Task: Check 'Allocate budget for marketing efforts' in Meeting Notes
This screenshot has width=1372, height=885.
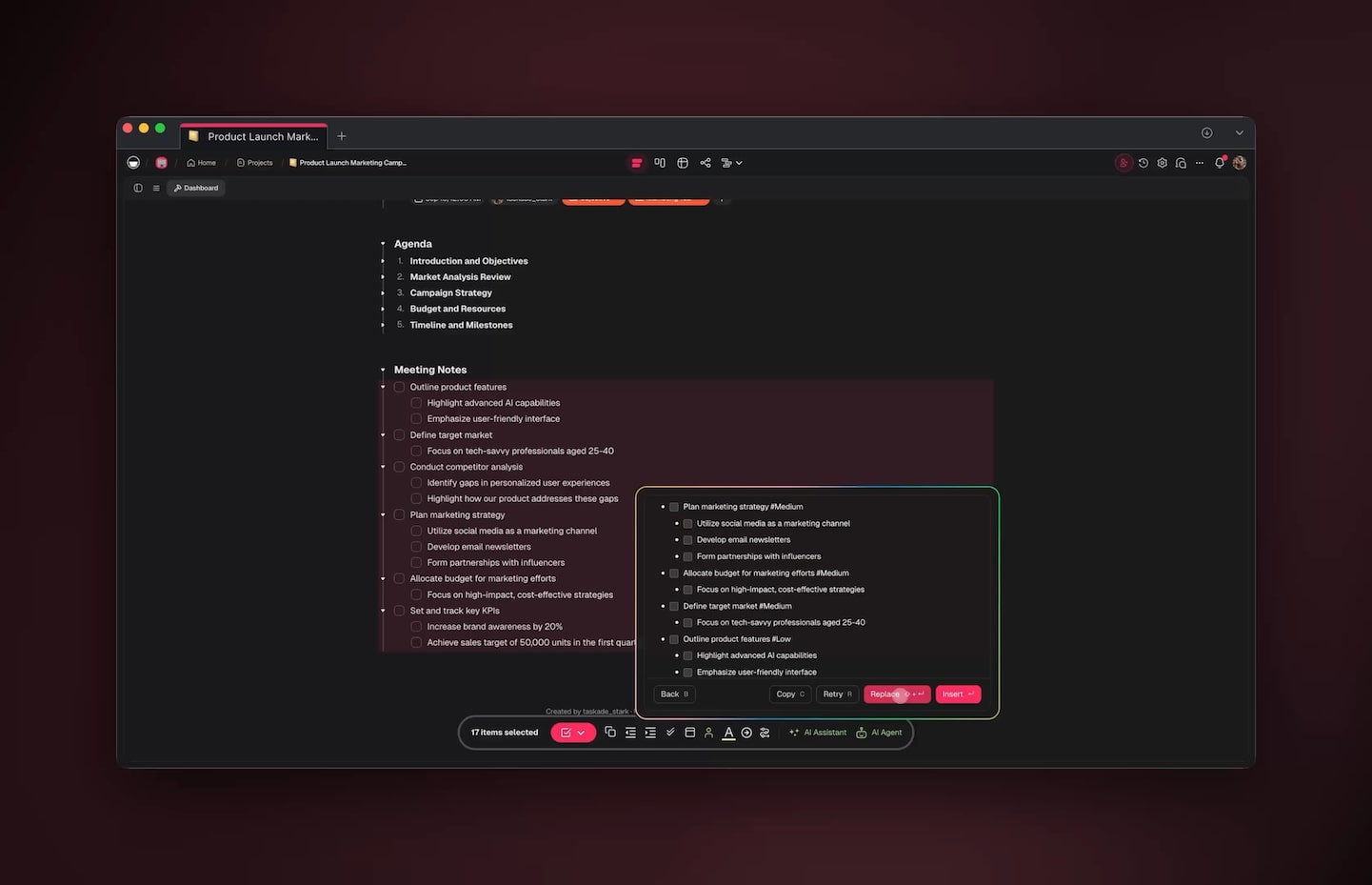Action: pyautogui.click(x=400, y=578)
